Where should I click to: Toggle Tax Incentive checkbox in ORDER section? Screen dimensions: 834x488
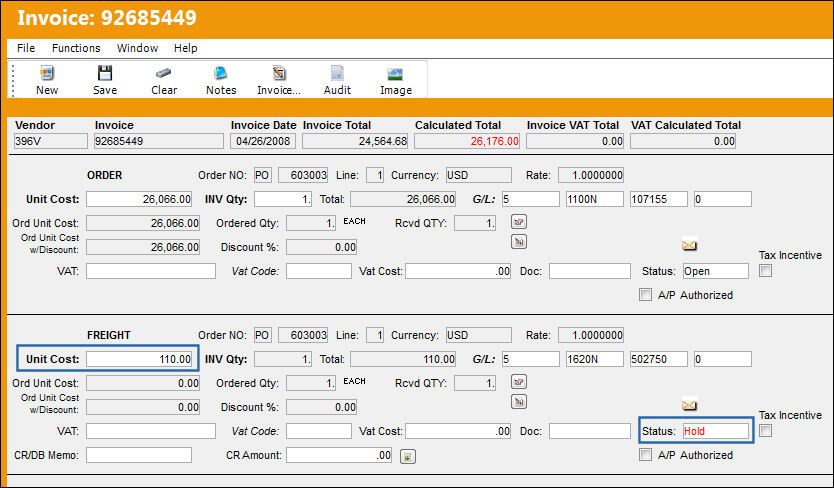(765, 271)
